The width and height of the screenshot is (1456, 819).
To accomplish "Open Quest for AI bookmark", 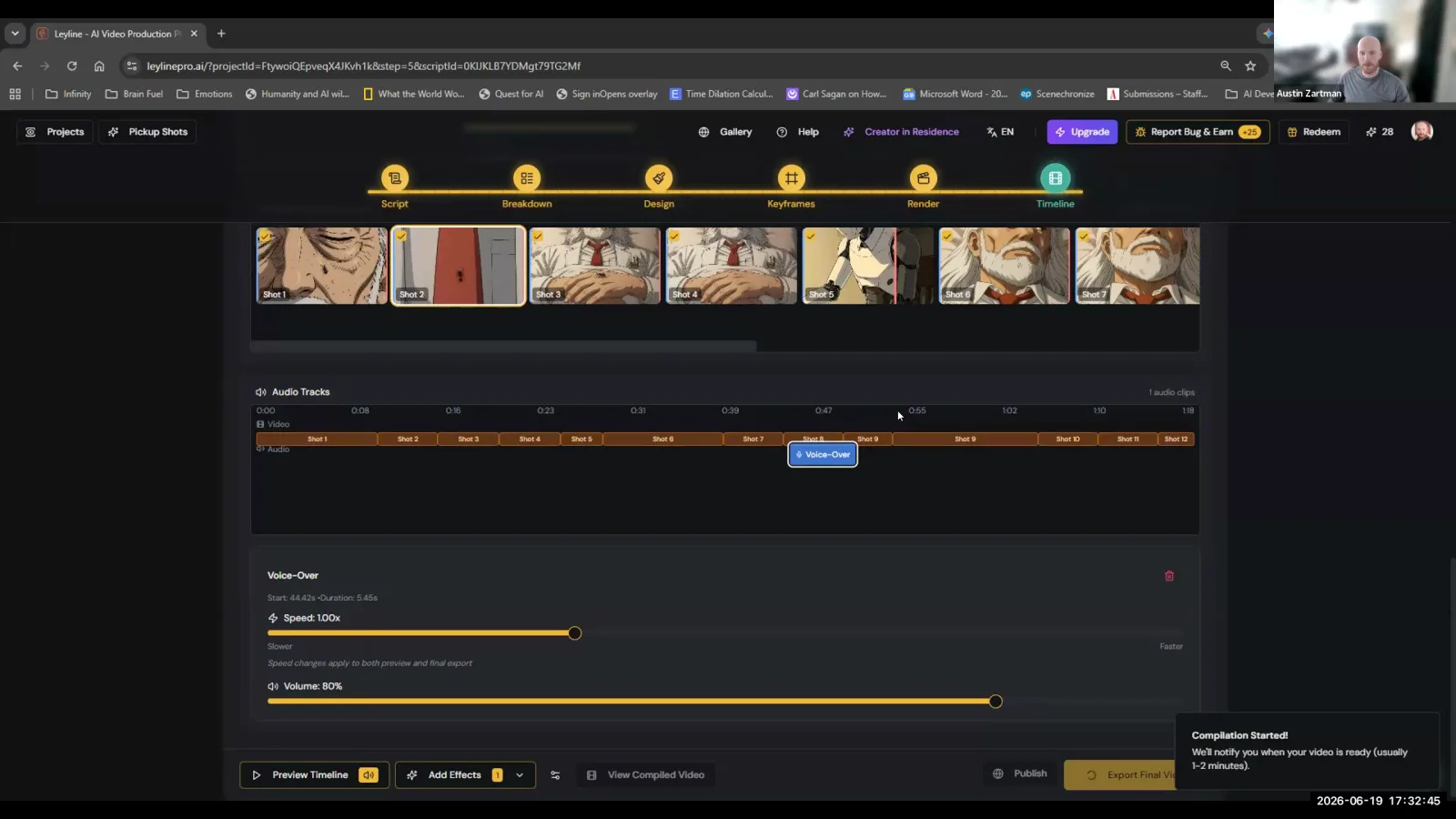I will [x=511, y=94].
